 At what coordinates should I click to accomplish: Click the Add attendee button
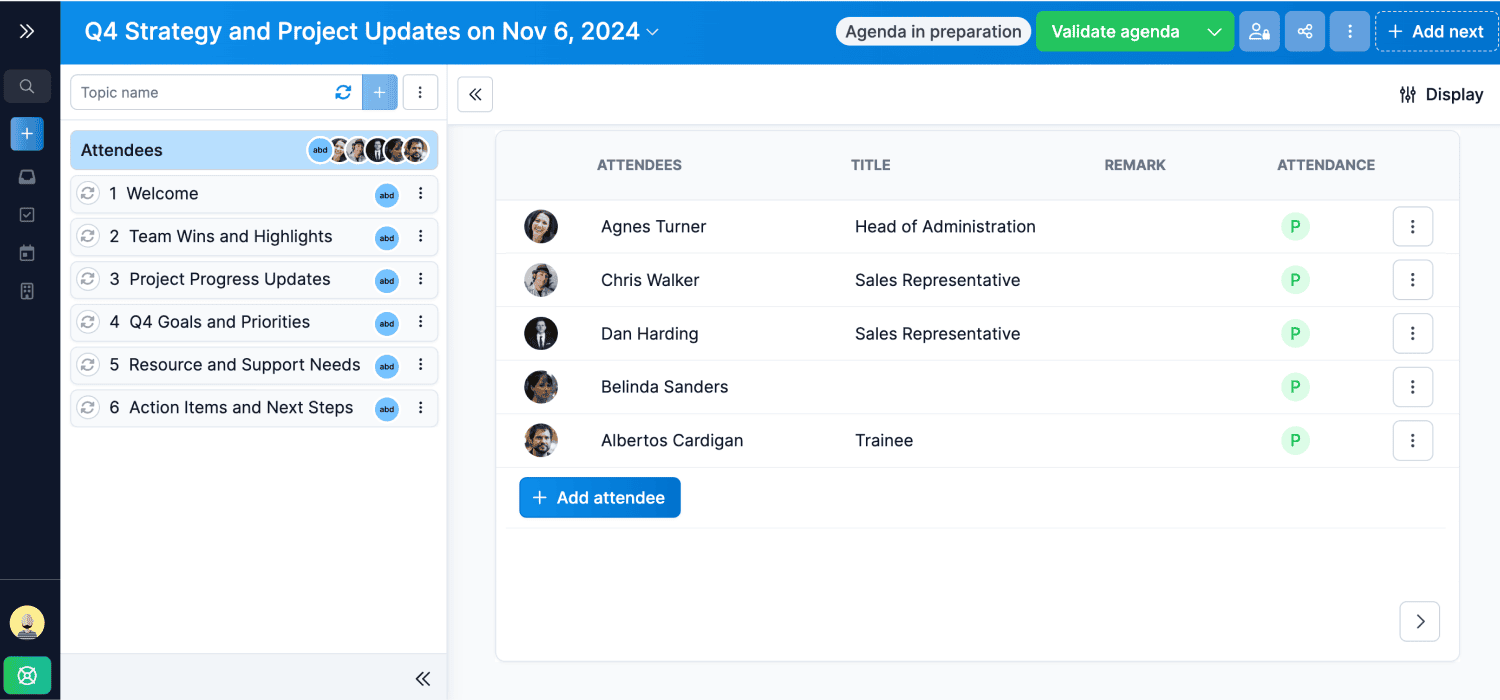(x=599, y=498)
